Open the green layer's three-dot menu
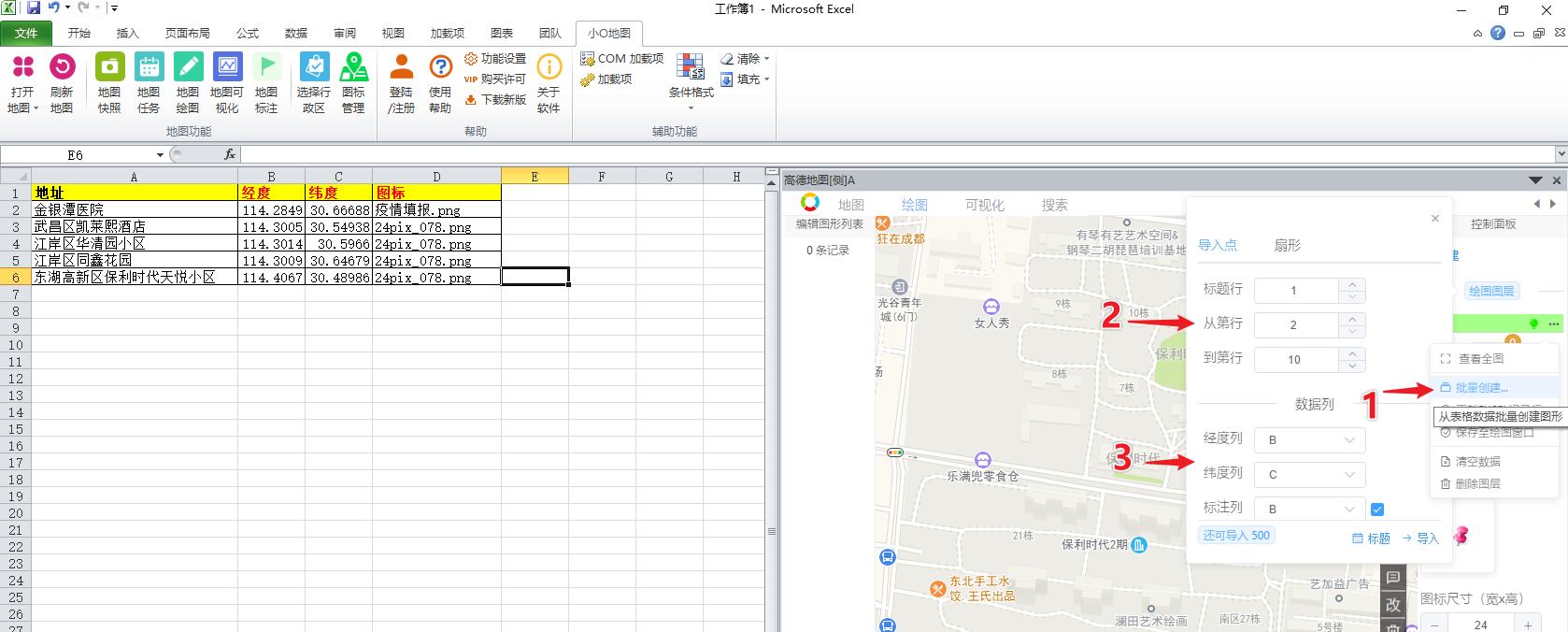Viewport: 1568px width, 632px height. point(1554,323)
